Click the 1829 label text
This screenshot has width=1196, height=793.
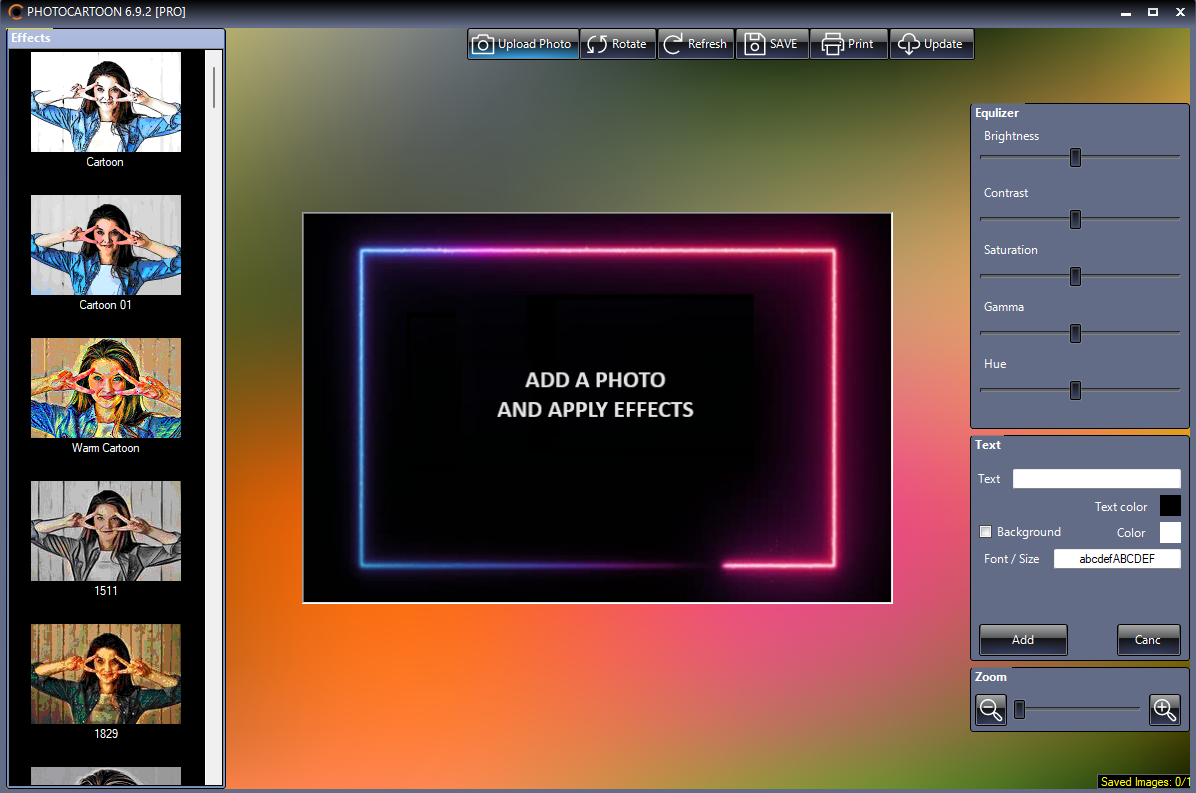point(106,734)
